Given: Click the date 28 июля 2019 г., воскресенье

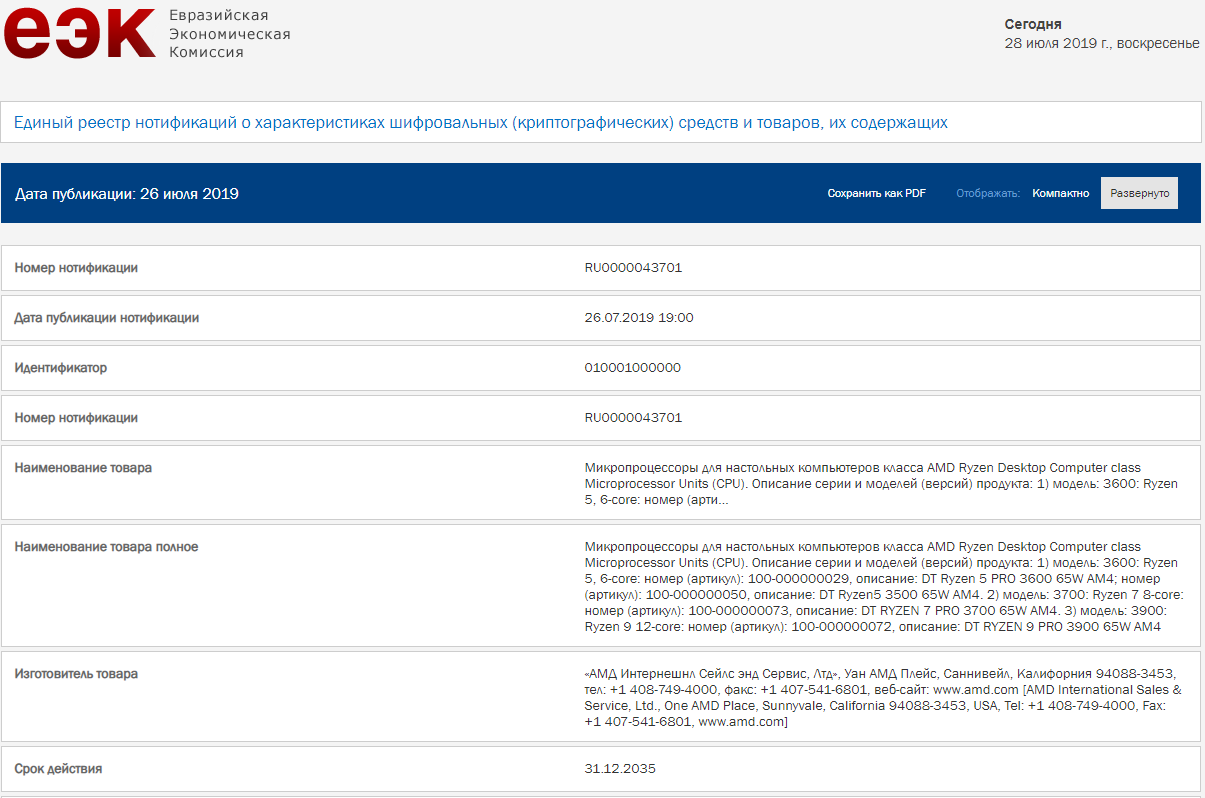Looking at the screenshot, I should 1102,43.
